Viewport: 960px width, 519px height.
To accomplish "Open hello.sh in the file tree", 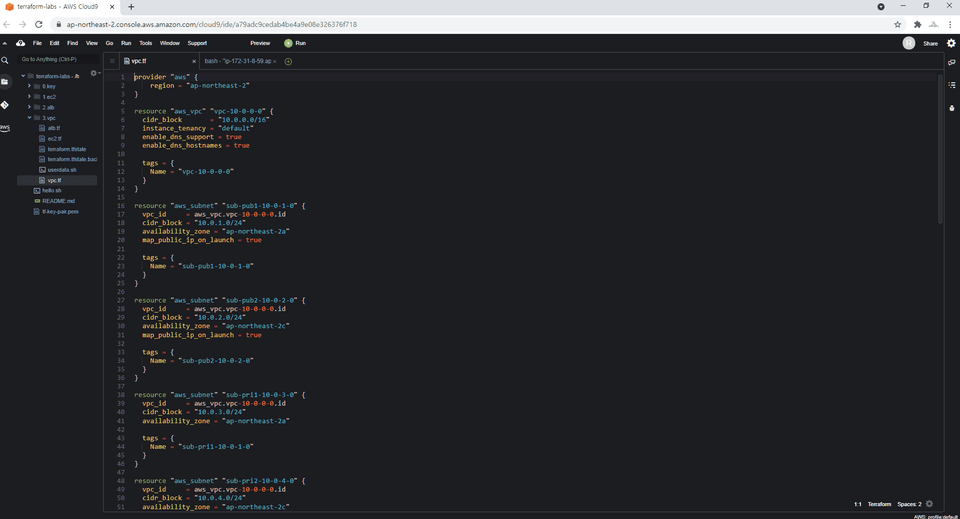I will (x=51, y=190).
